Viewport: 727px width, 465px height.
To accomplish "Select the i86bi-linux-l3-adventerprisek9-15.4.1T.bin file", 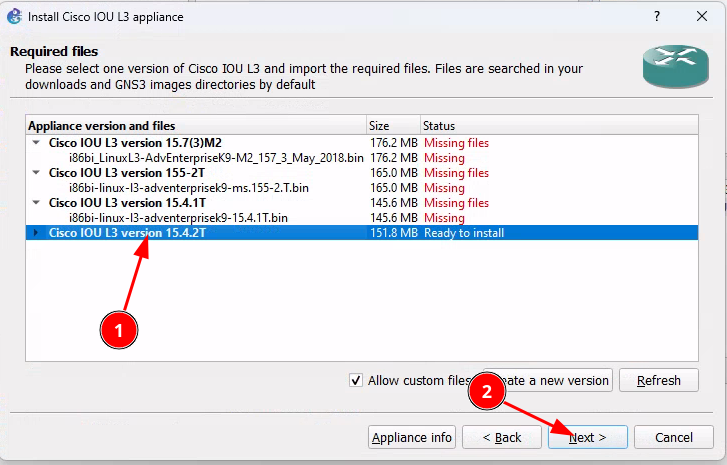I will point(178,218).
